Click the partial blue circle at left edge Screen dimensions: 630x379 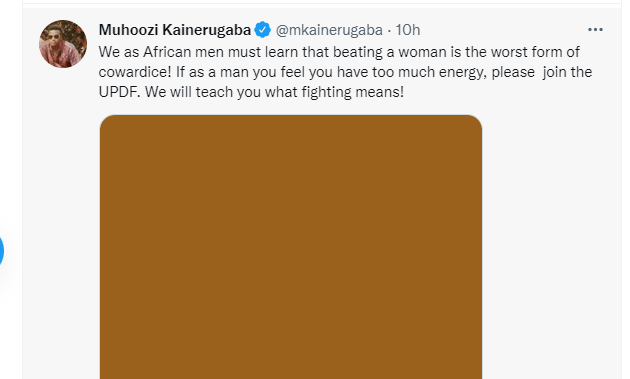coord(2,251)
